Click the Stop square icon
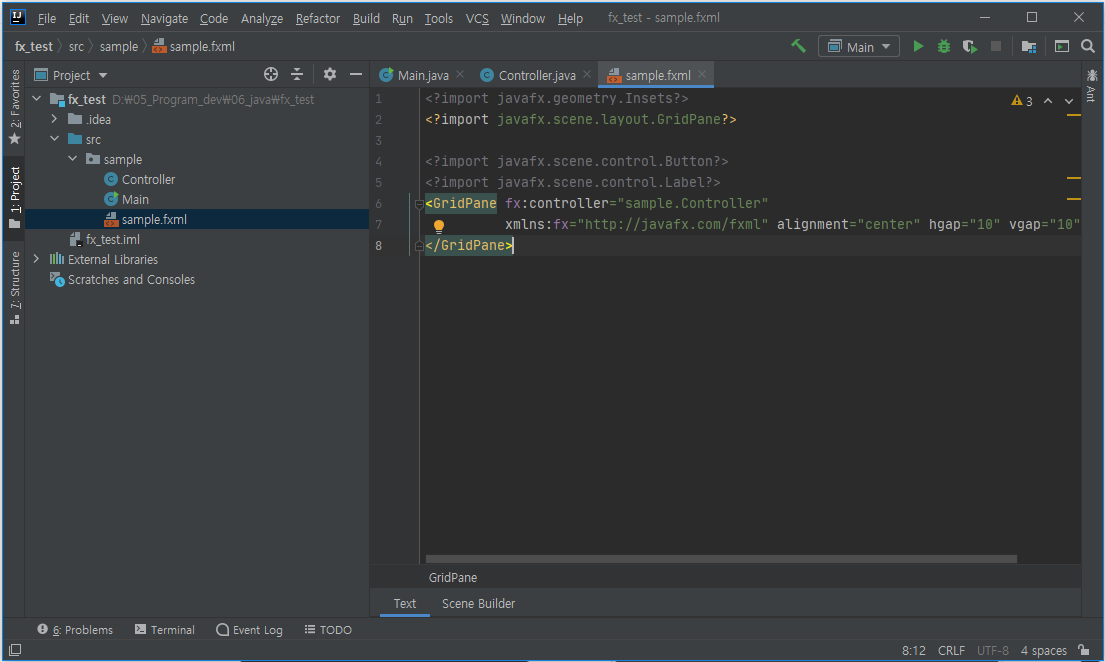The width and height of the screenshot is (1105, 662). point(996,47)
